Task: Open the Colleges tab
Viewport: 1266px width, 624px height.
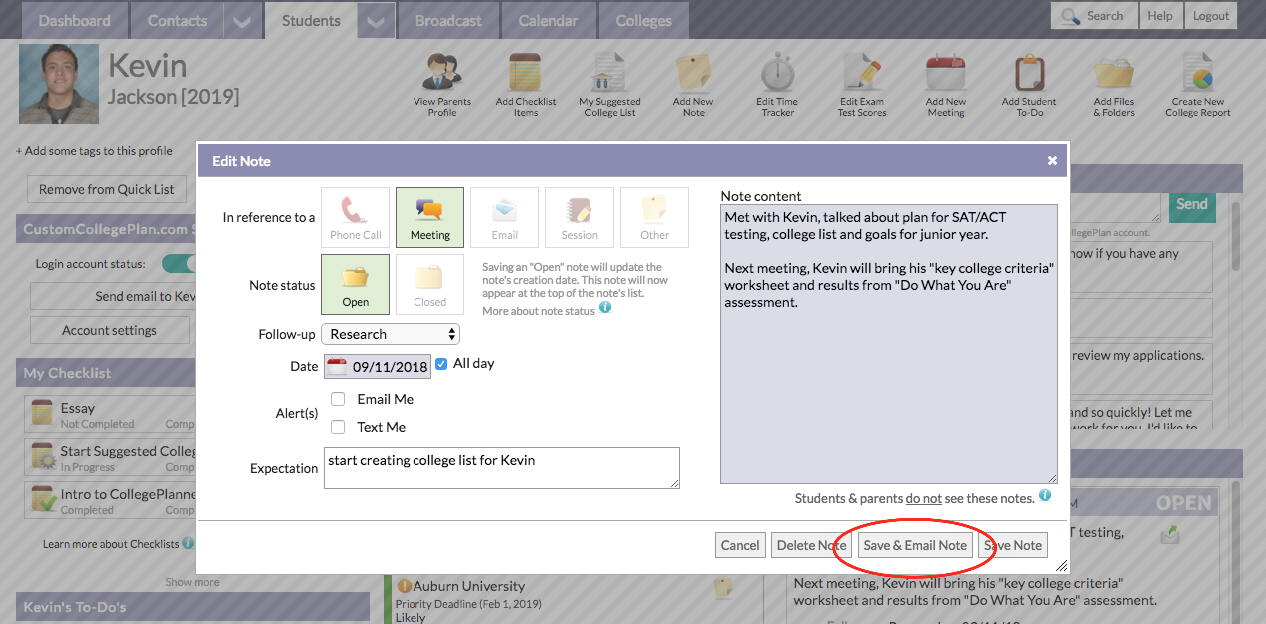Action: pyautogui.click(x=644, y=20)
